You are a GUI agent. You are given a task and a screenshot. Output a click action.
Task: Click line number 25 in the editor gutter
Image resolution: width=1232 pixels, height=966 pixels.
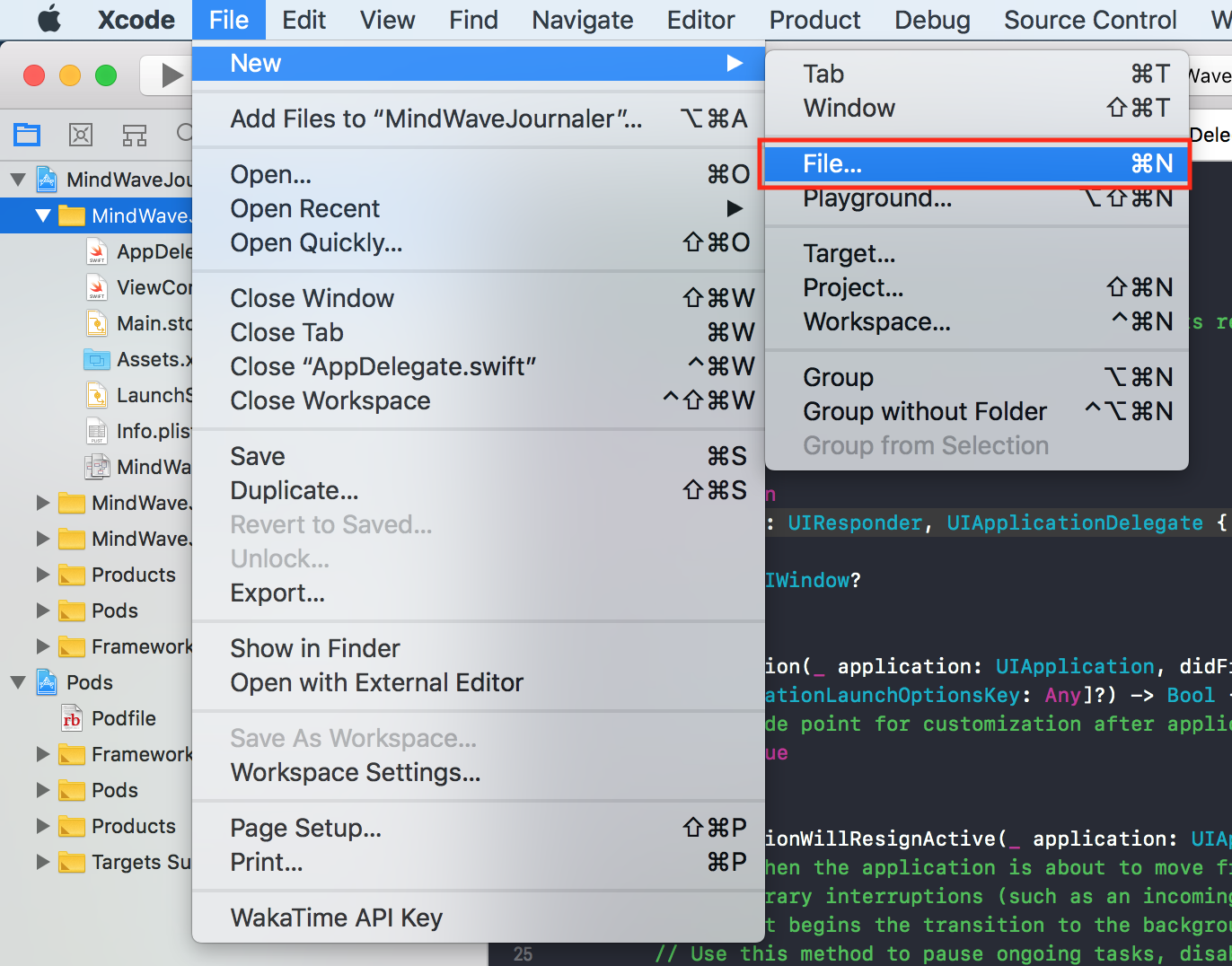coord(524,953)
